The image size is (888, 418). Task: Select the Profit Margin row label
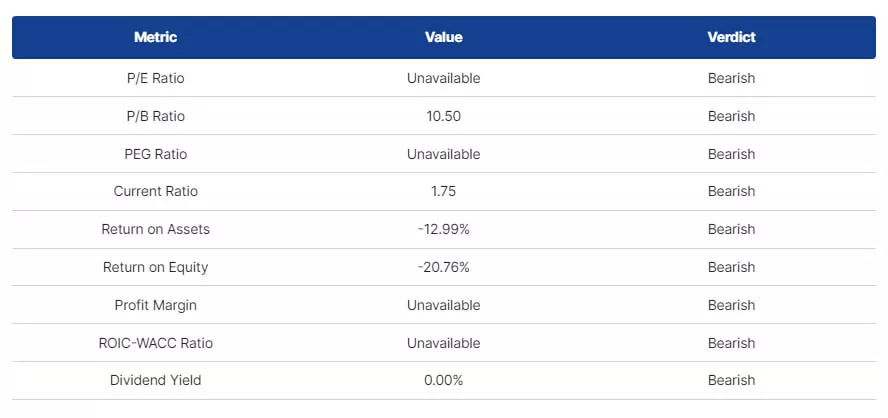click(155, 305)
